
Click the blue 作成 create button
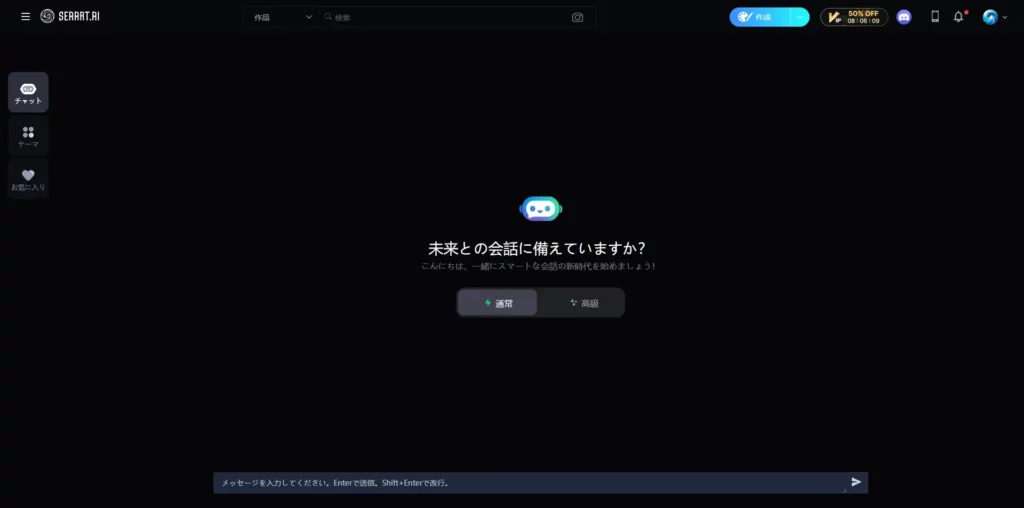point(759,17)
